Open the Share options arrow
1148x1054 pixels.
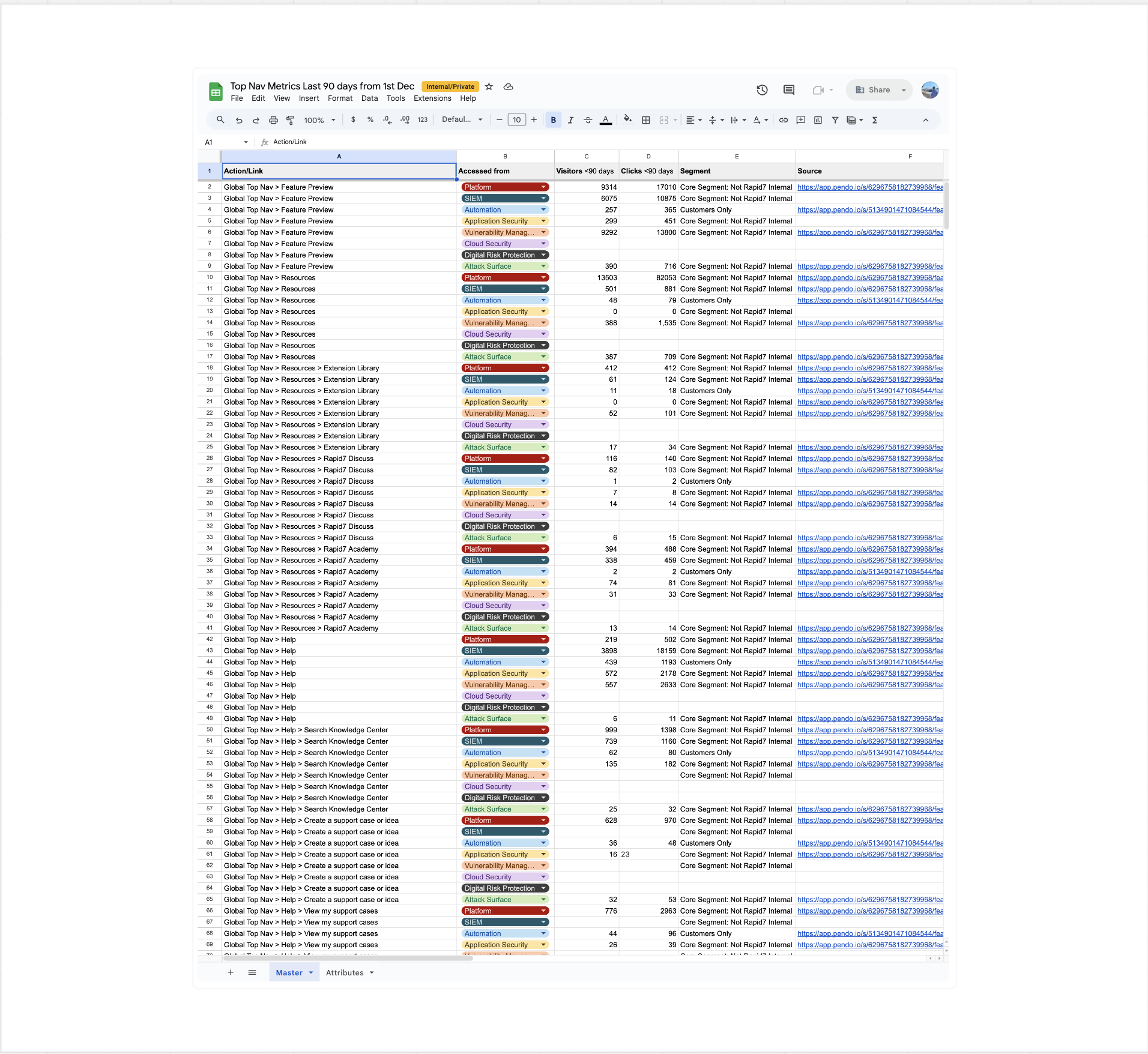904,90
